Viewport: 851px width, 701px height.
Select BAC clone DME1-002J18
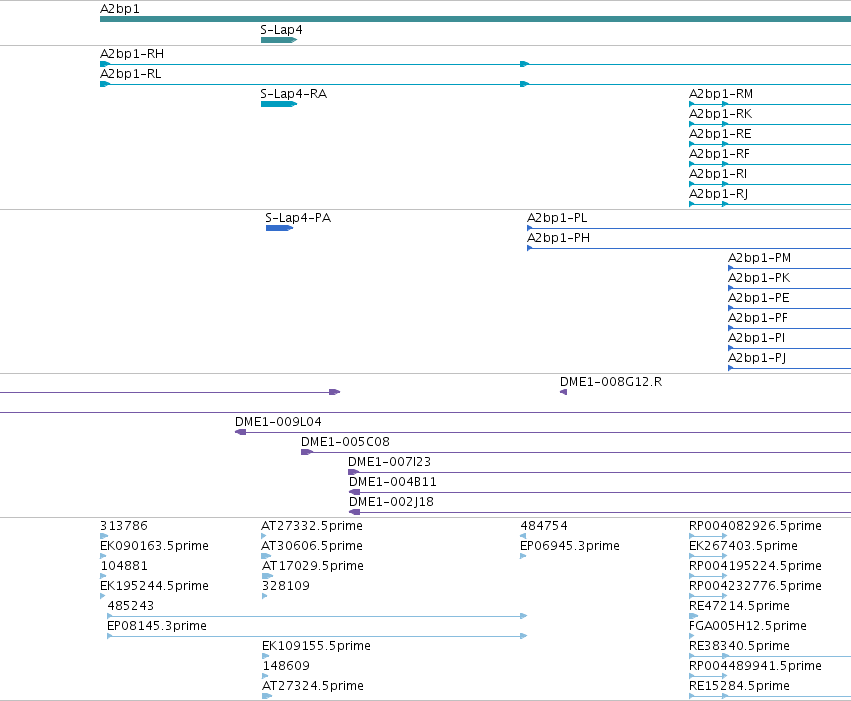click(x=391, y=502)
